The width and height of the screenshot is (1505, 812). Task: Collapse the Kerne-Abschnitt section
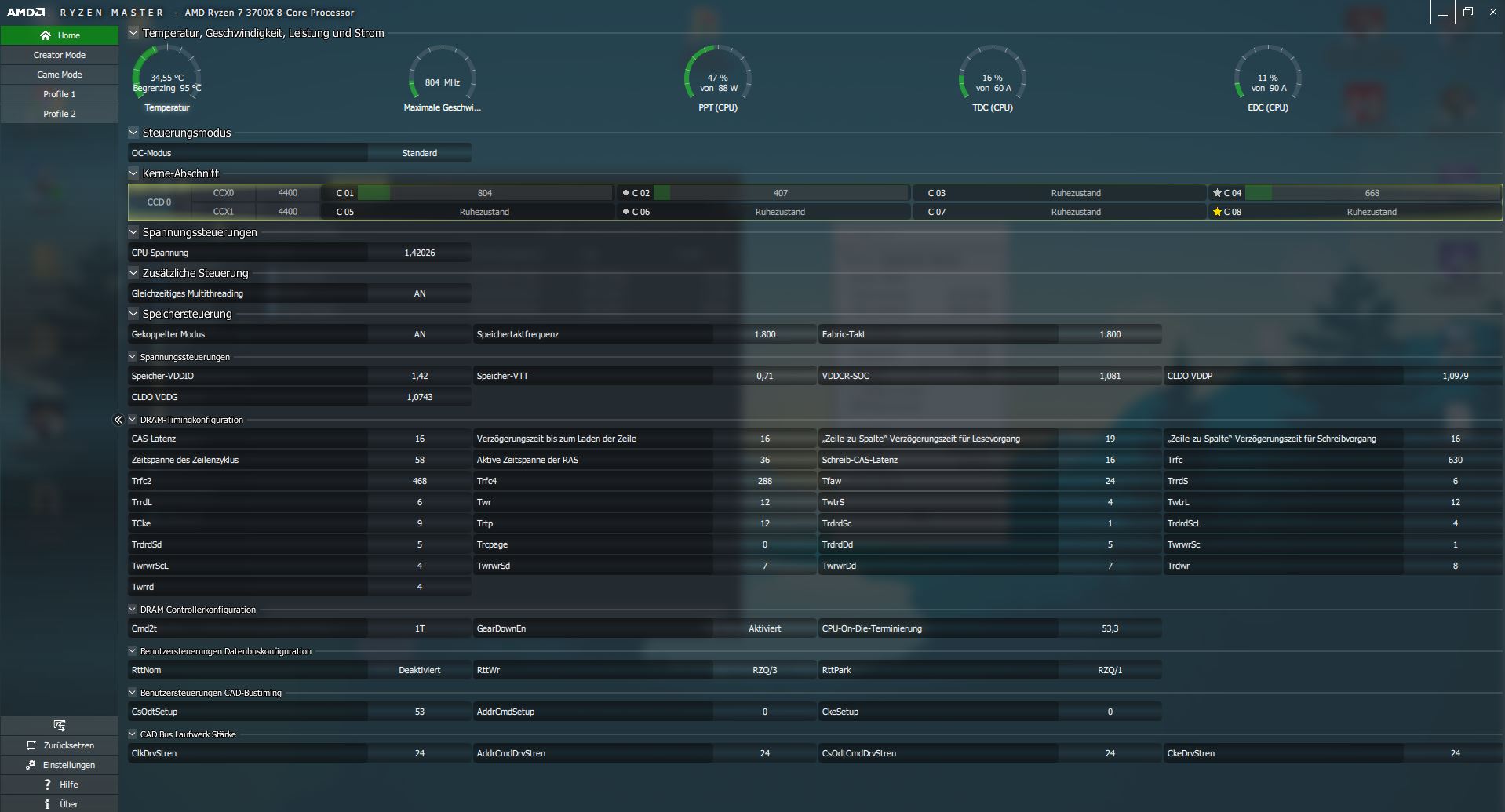(x=133, y=173)
